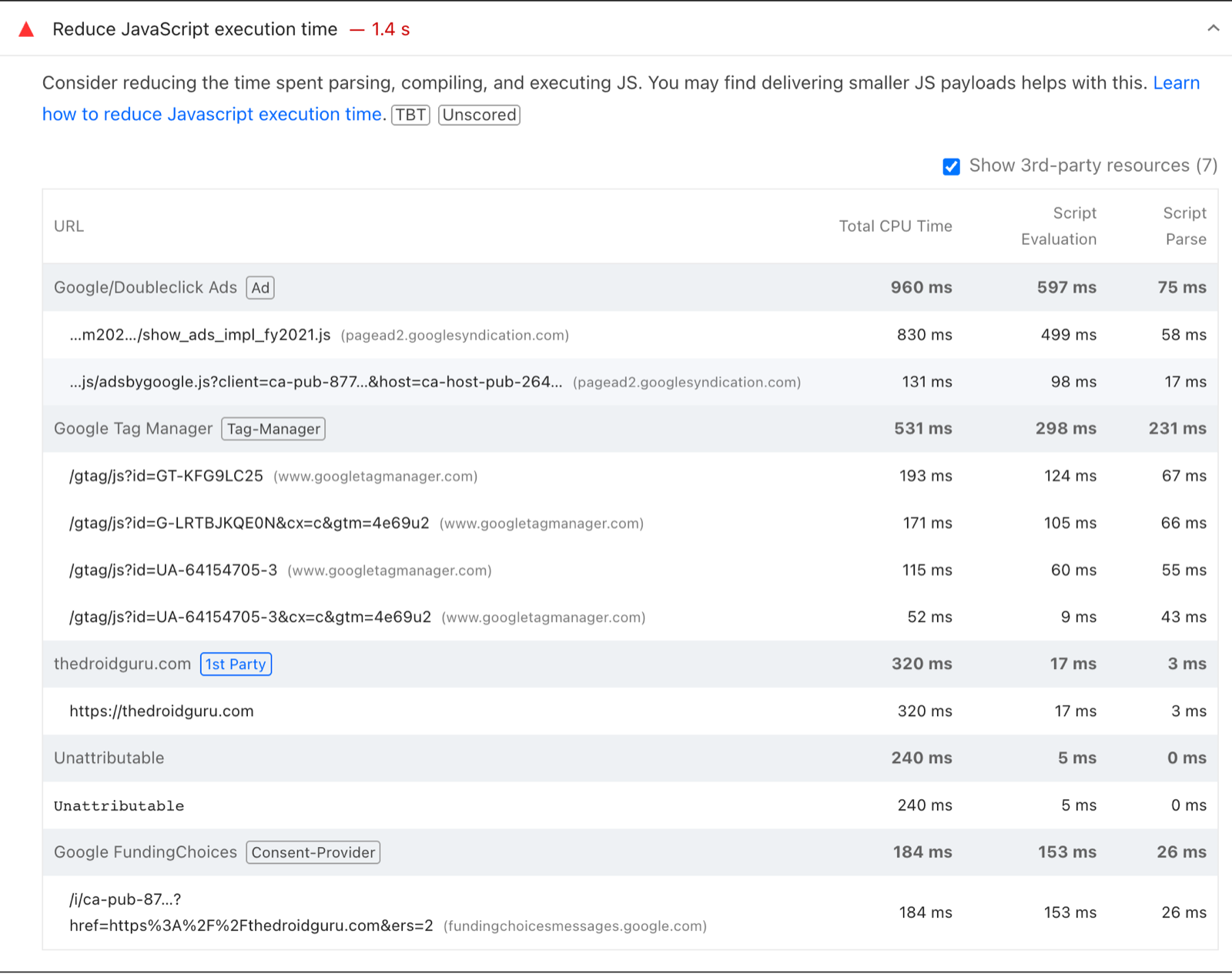Open the fundingchoices /i/ca-pub-87 URL

tap(251, 912)
